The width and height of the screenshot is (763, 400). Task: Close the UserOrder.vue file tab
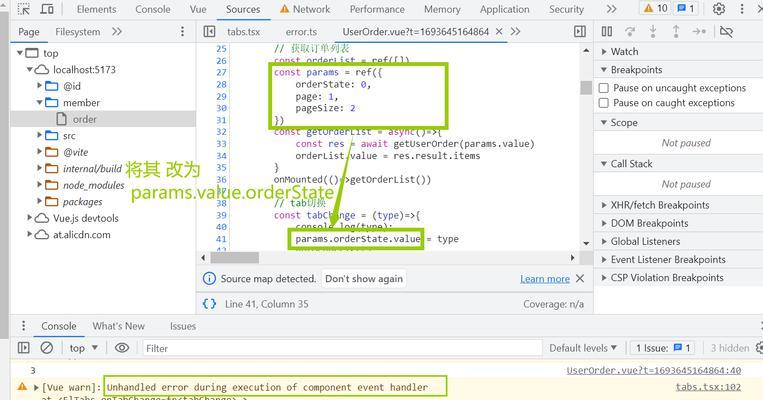(499, 32)
